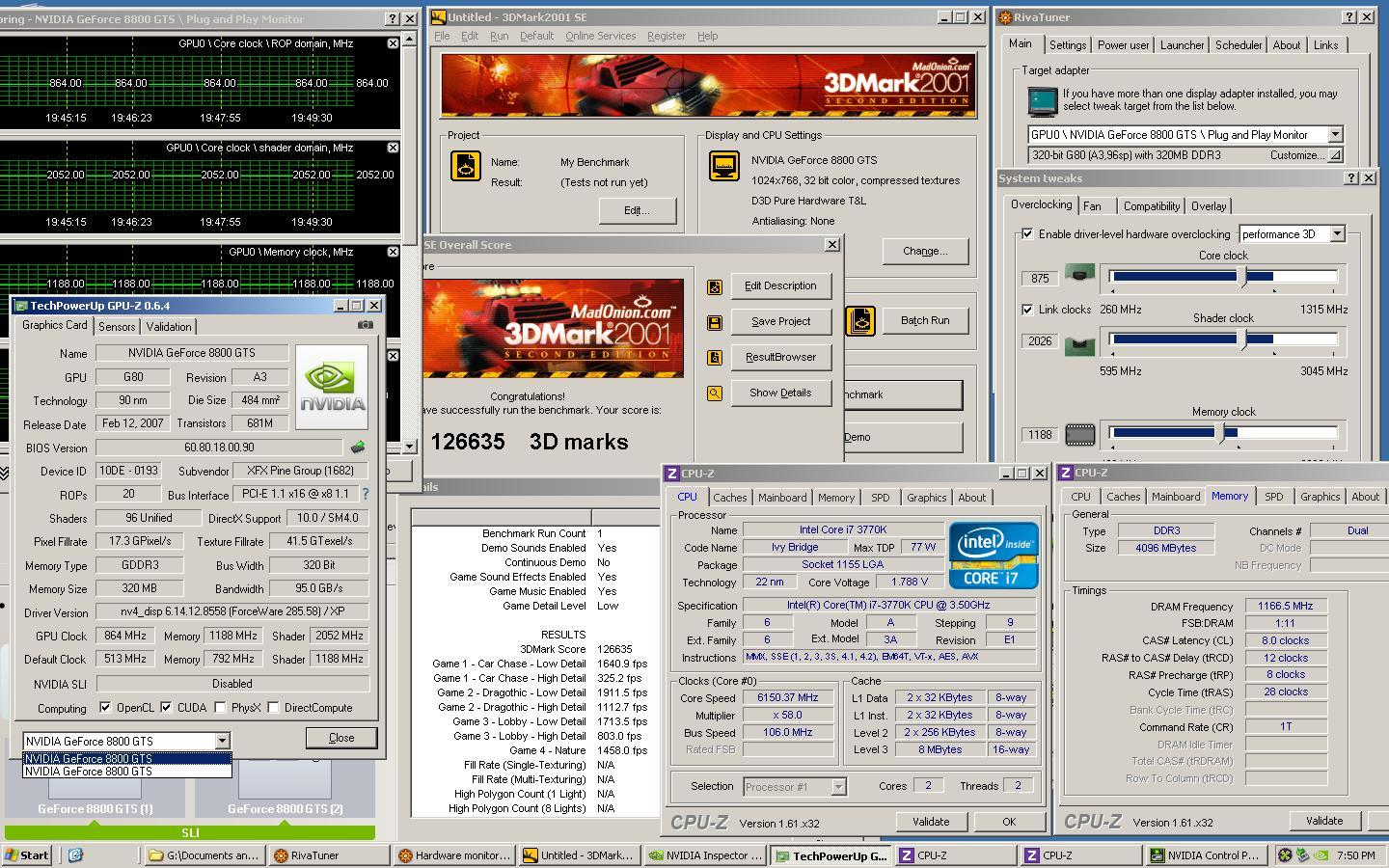The width and height of the screenshot is (1389, 868).
Task: Click the Start button
Action: (x=27, y=855)
